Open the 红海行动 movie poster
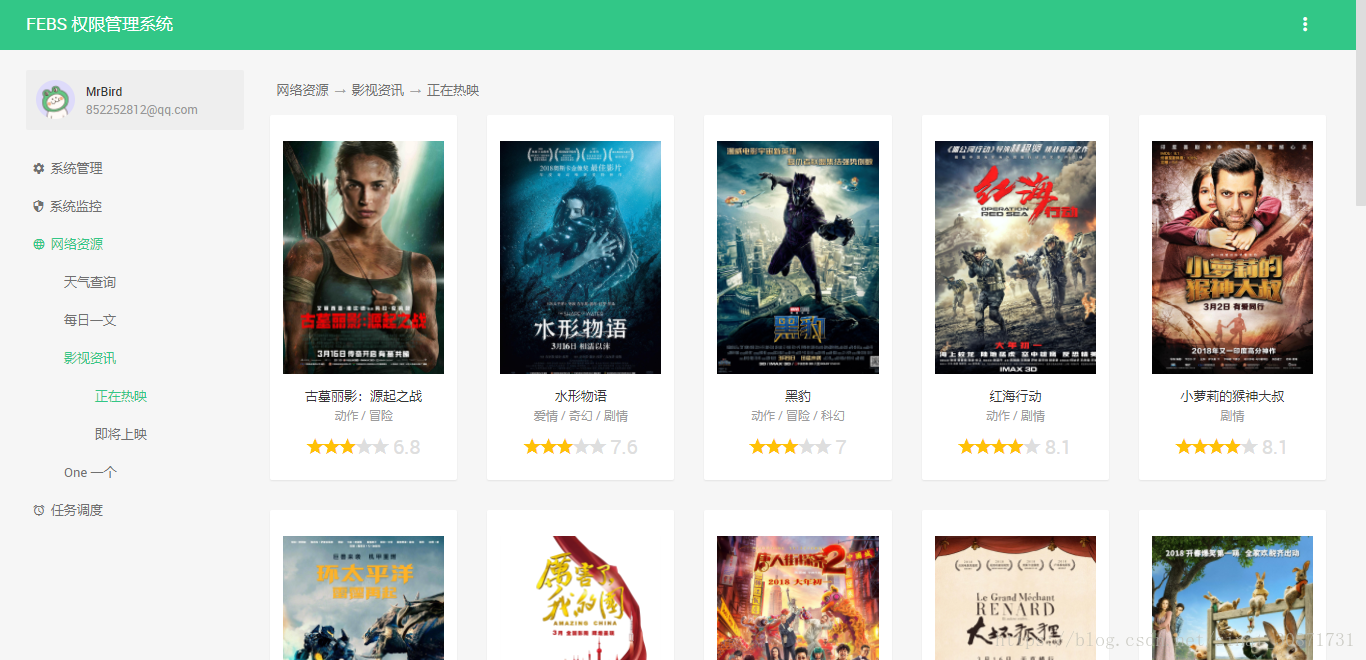Viewport: 1366px width, 660px height. [x=1015, y=257]
